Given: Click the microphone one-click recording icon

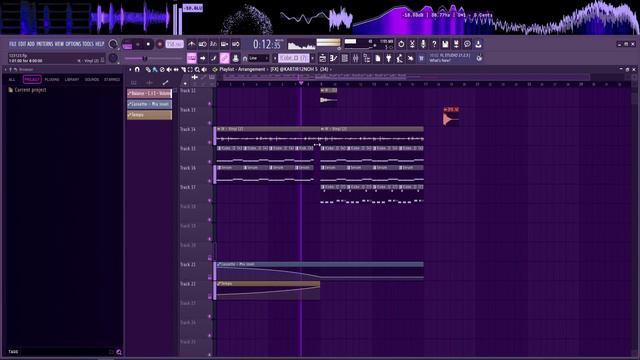Looking at the screenshot, I should pos(423,44).
